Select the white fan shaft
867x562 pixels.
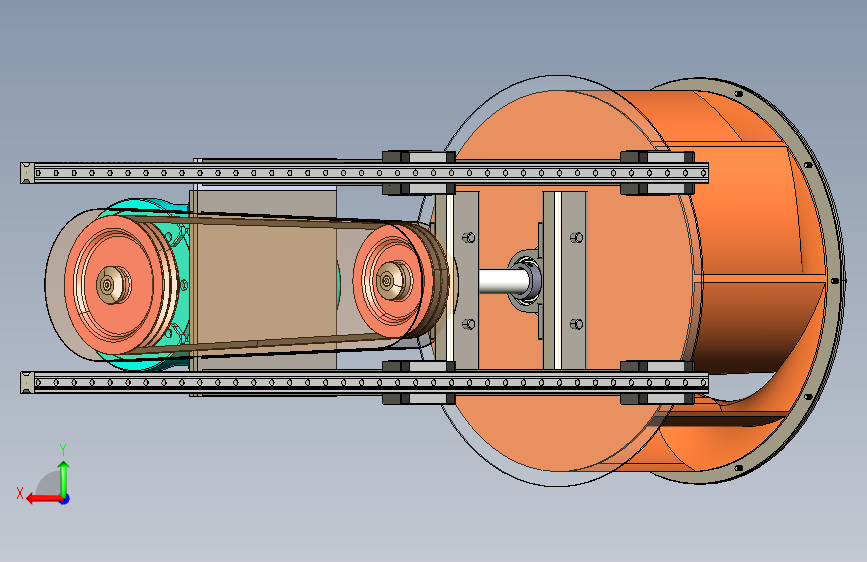click(x=502, y=281)
